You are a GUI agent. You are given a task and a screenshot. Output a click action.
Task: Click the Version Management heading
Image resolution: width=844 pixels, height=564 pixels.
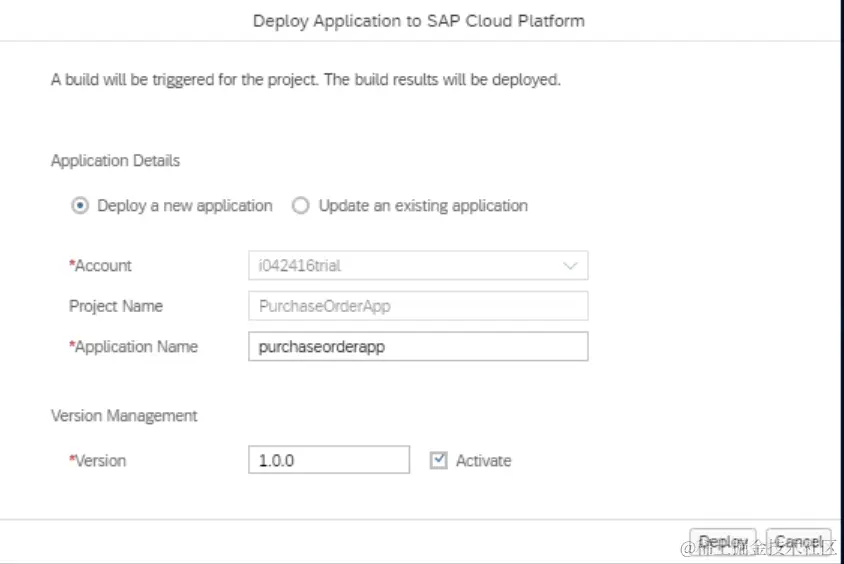coord(124,415)
